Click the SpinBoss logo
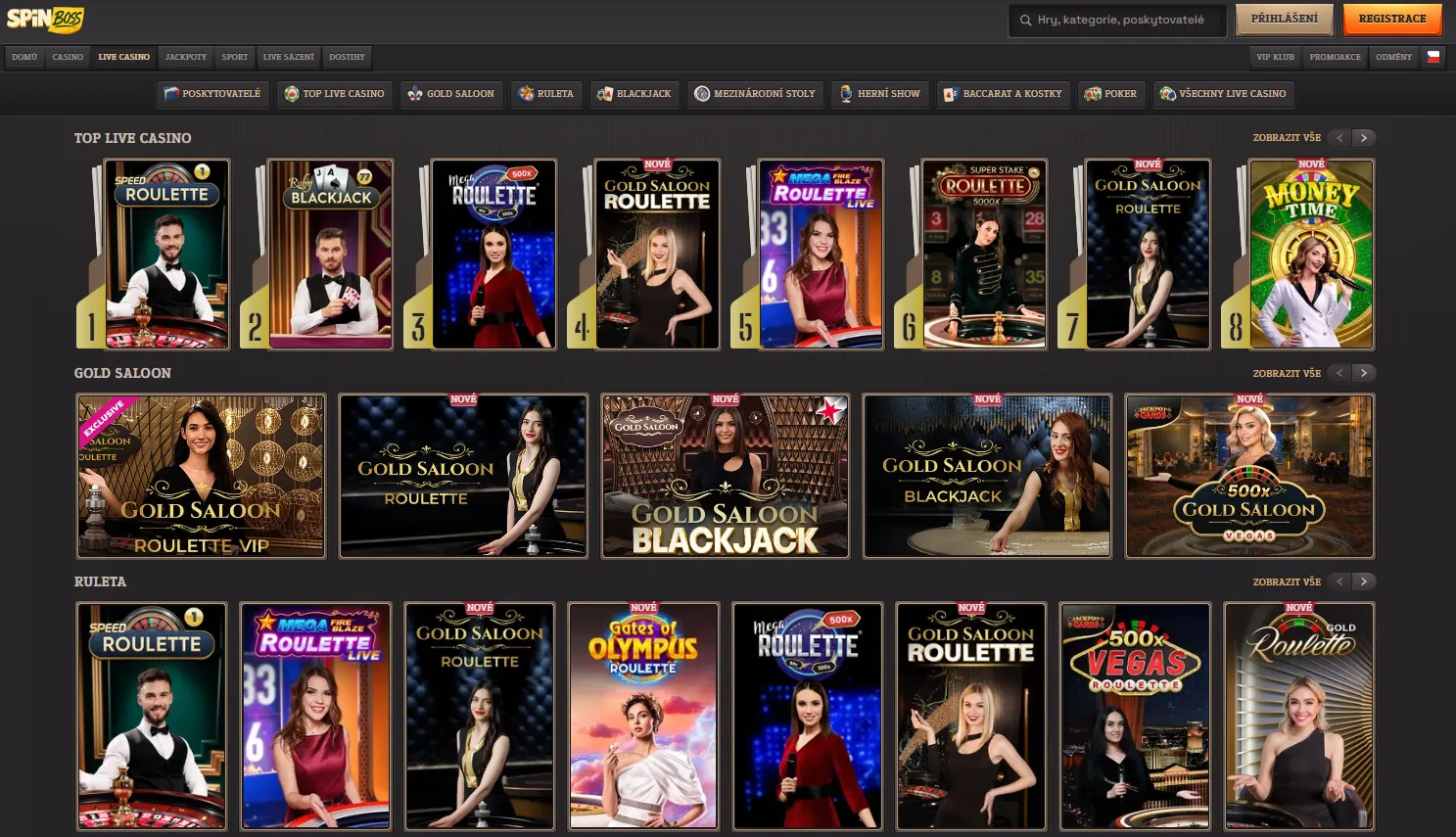The height and width of the screenshot is (837, 1456). point(46,19)
